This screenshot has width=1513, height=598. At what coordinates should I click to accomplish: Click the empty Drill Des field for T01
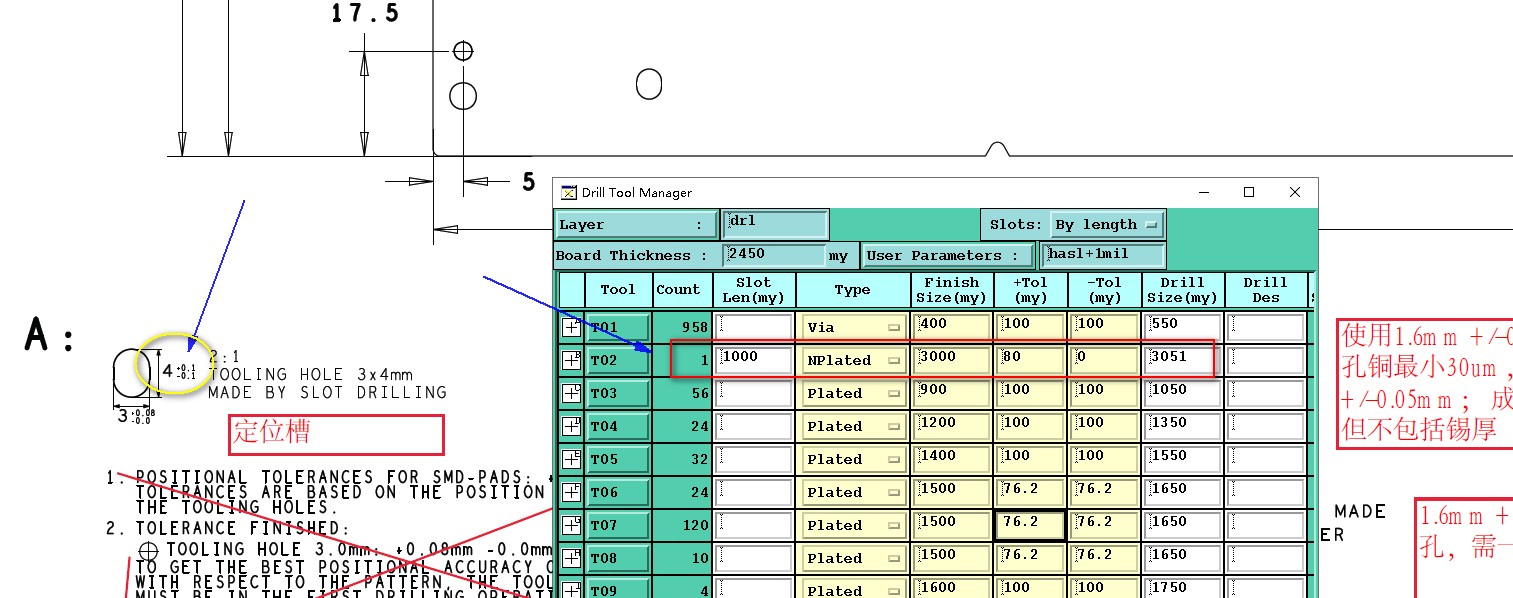pyautogui.click(x=1266, y=327)
